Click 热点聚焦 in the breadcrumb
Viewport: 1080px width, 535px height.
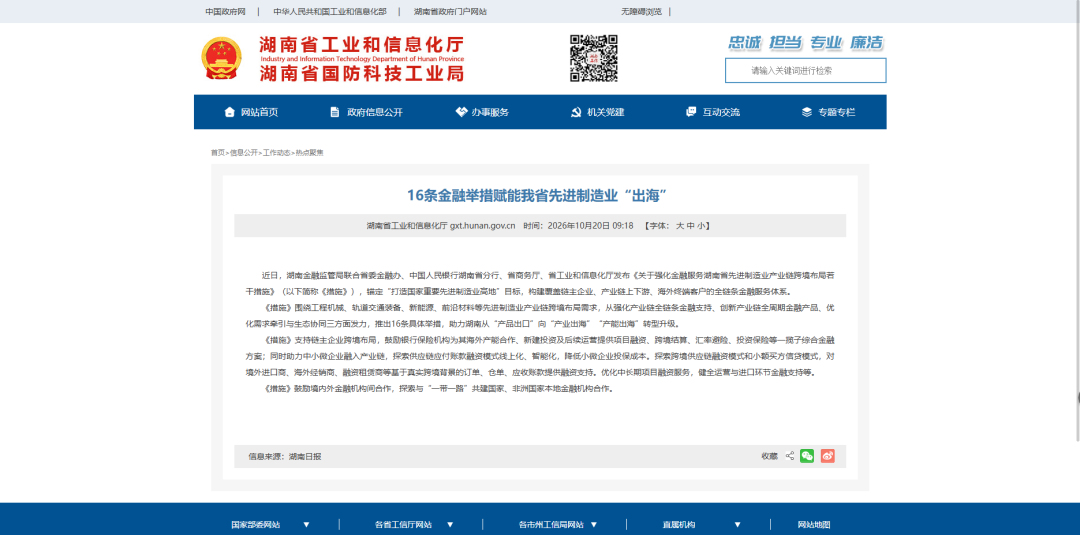click(x=309, y=153)
